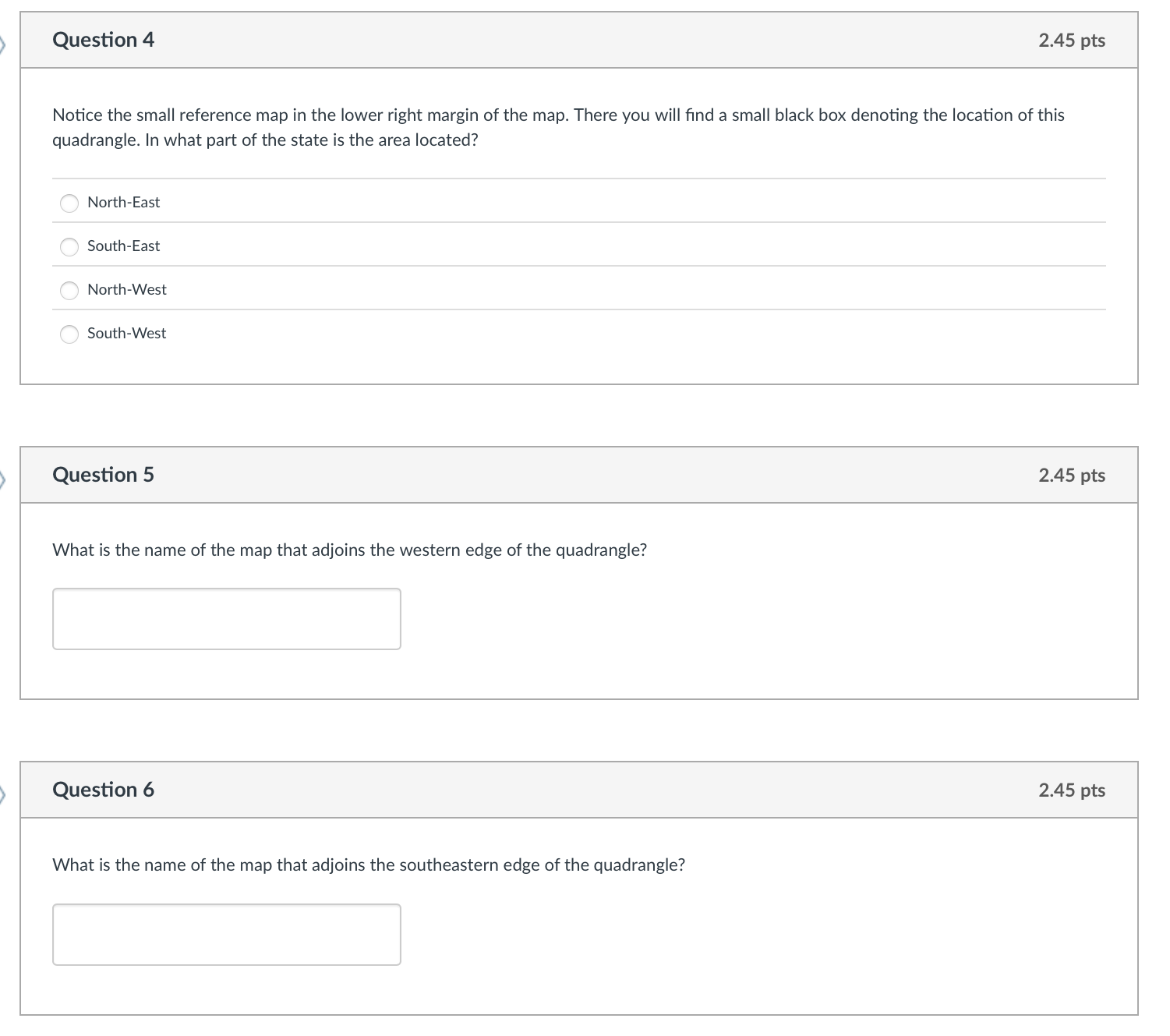1170x1036 pixels.
Task: Click the "Question 5" header title
Action: [103, 475]
